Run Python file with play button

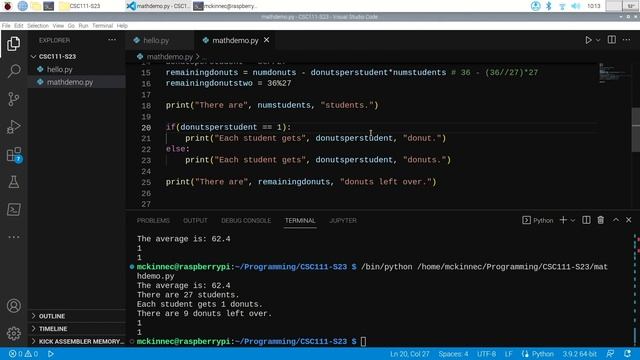point(588,40)
